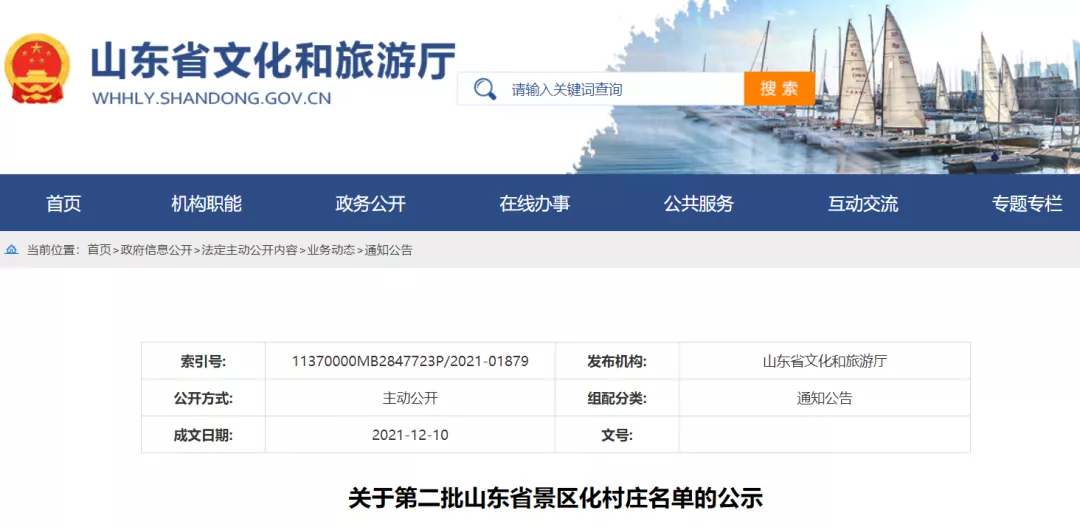Click the 通知公告 table cell value
This screenshot has height=527, width=1080.
(824, 398)
